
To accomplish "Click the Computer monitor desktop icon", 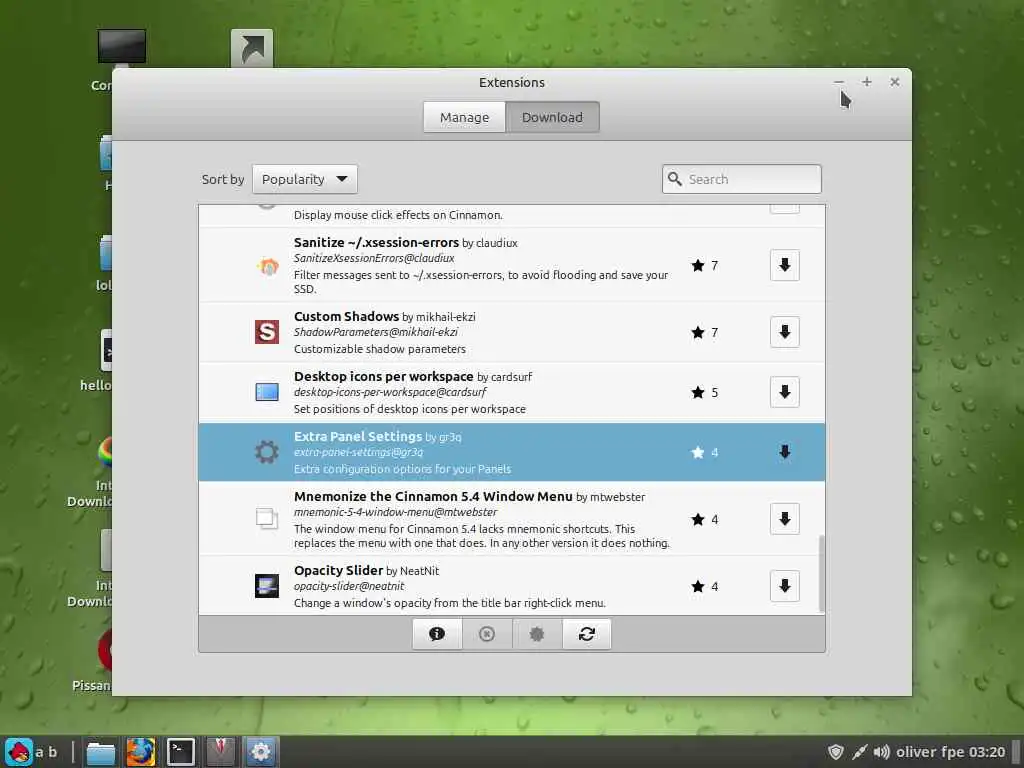I will pos(121,47).
